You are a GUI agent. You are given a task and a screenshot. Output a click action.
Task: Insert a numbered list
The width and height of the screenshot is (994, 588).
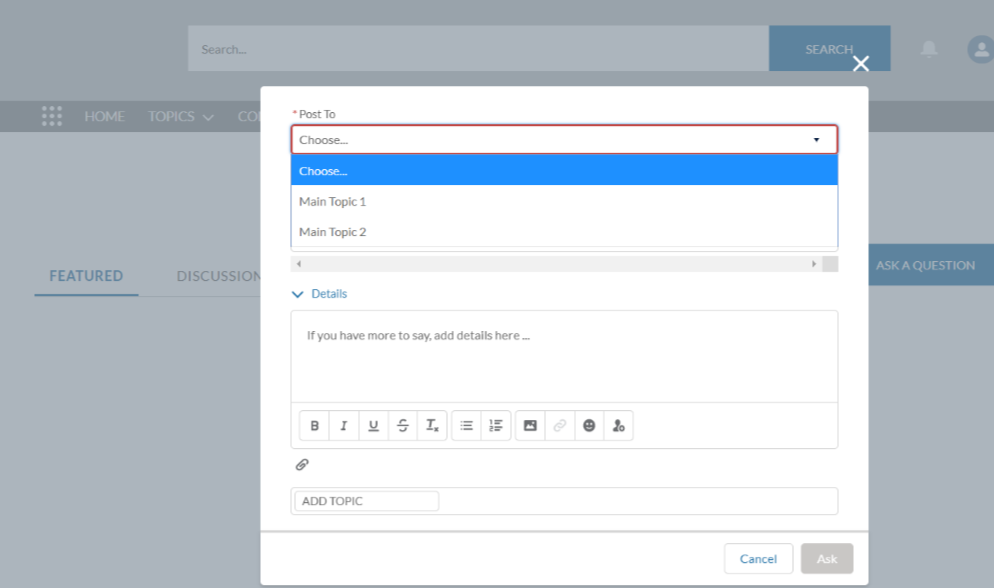click(x=496, y=426)
